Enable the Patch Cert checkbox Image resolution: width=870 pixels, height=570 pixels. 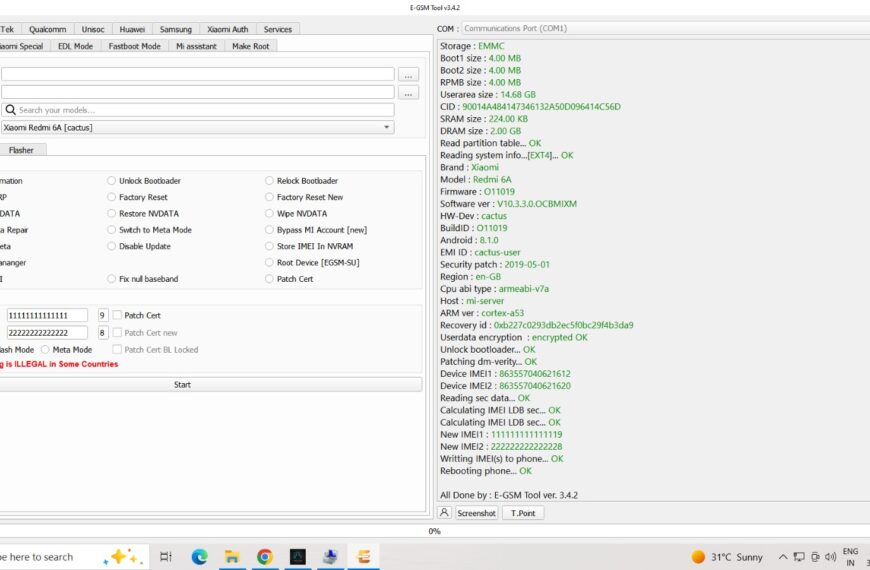(x=117, y=315)
